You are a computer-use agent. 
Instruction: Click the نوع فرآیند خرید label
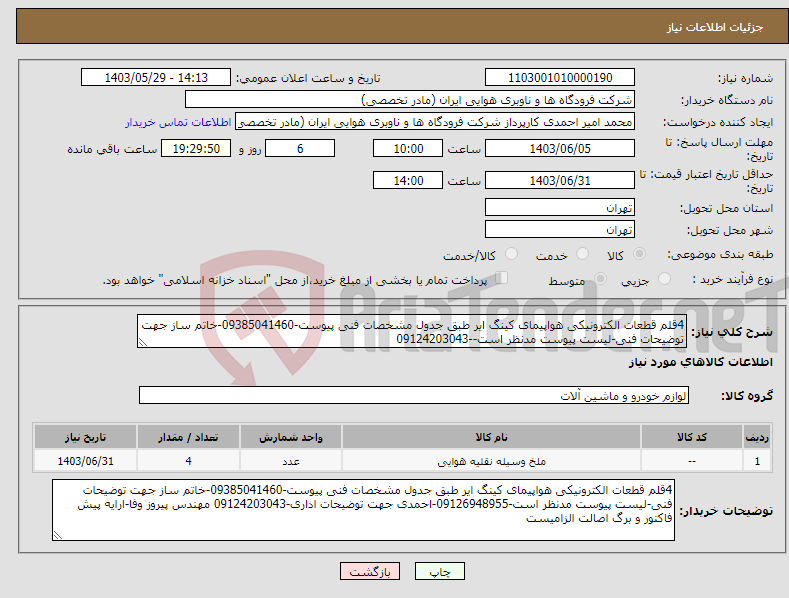coord(733,279)
